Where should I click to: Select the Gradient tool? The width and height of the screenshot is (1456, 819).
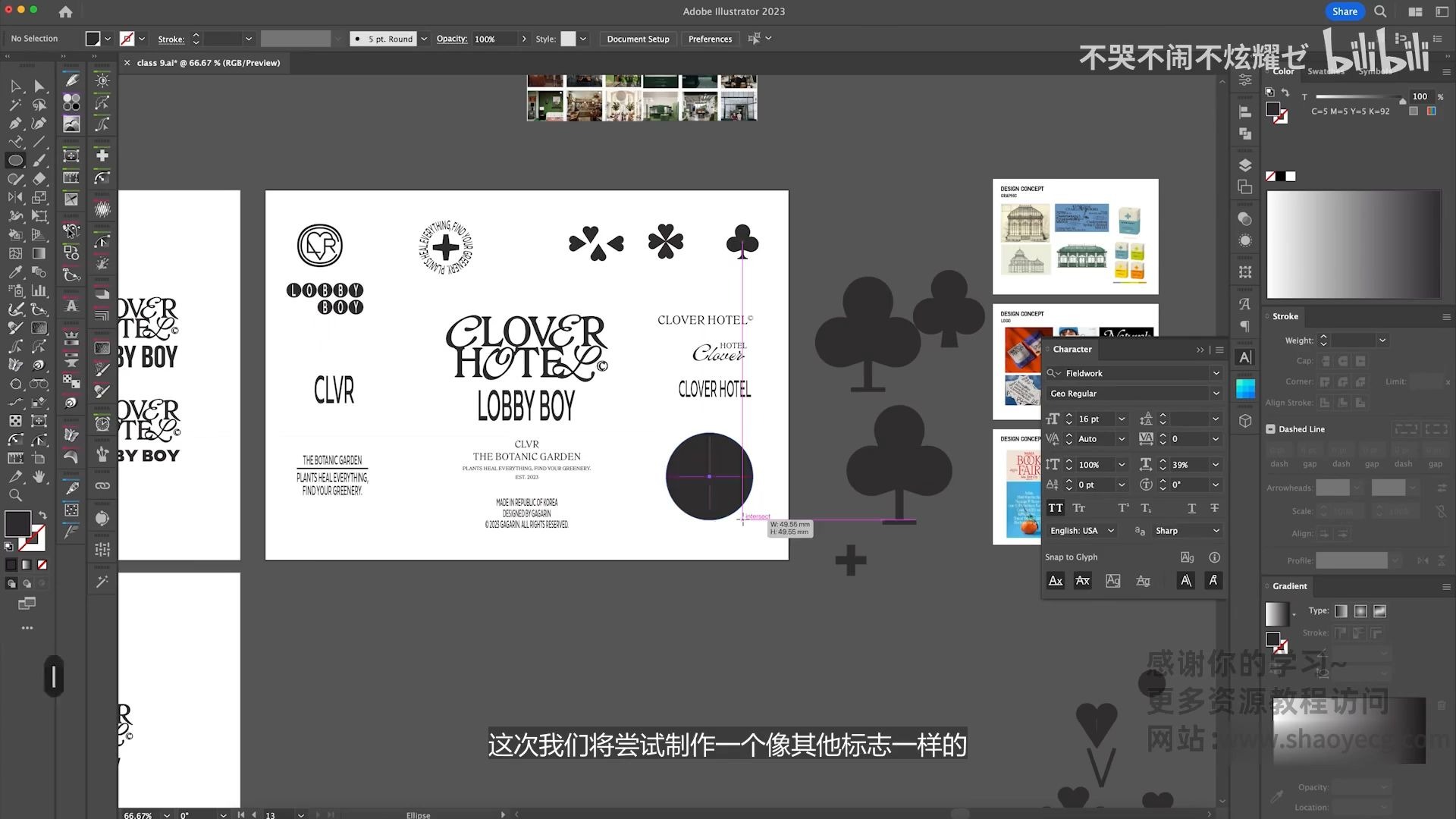(x=39, y=253)
